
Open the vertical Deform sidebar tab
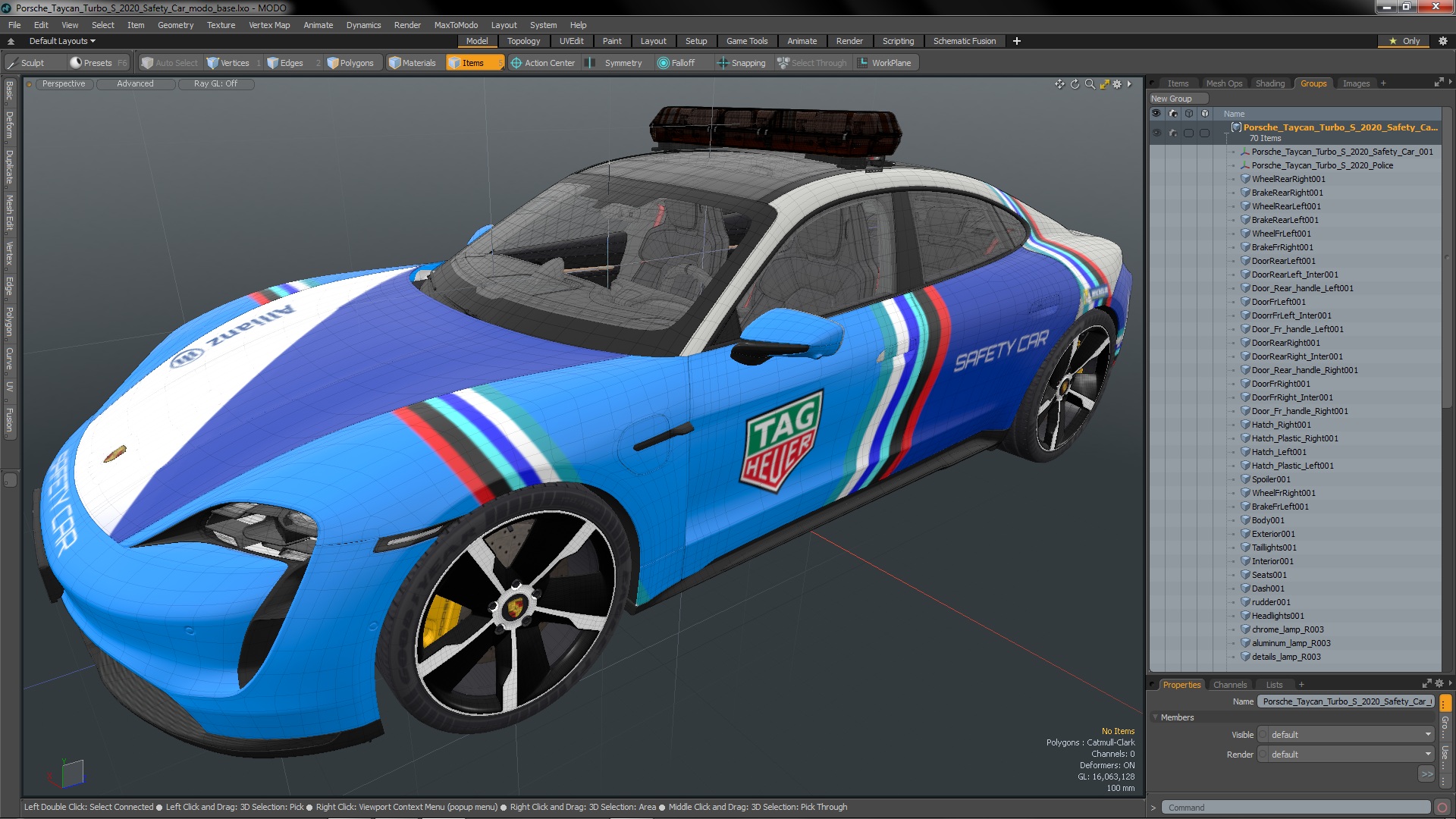point(9,125)
